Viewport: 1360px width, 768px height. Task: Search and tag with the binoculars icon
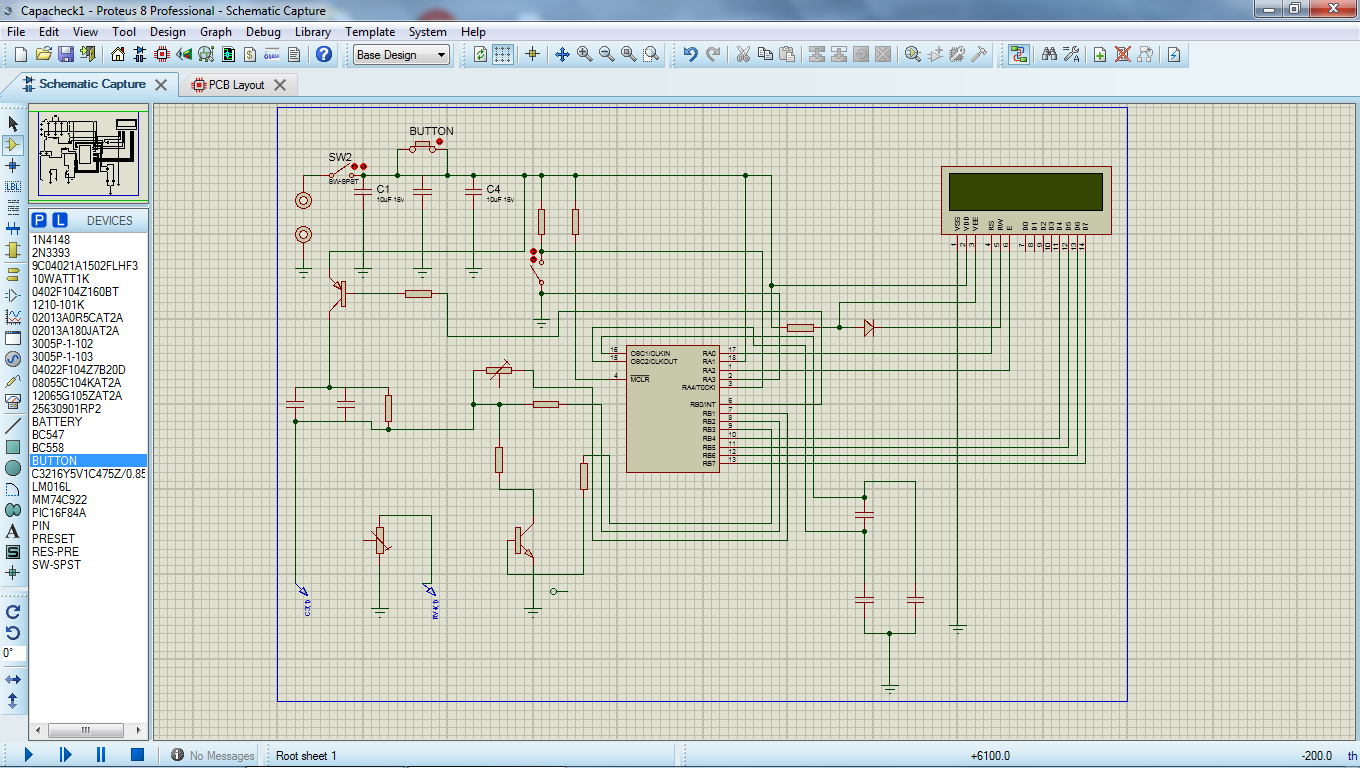coord(1049,54)
